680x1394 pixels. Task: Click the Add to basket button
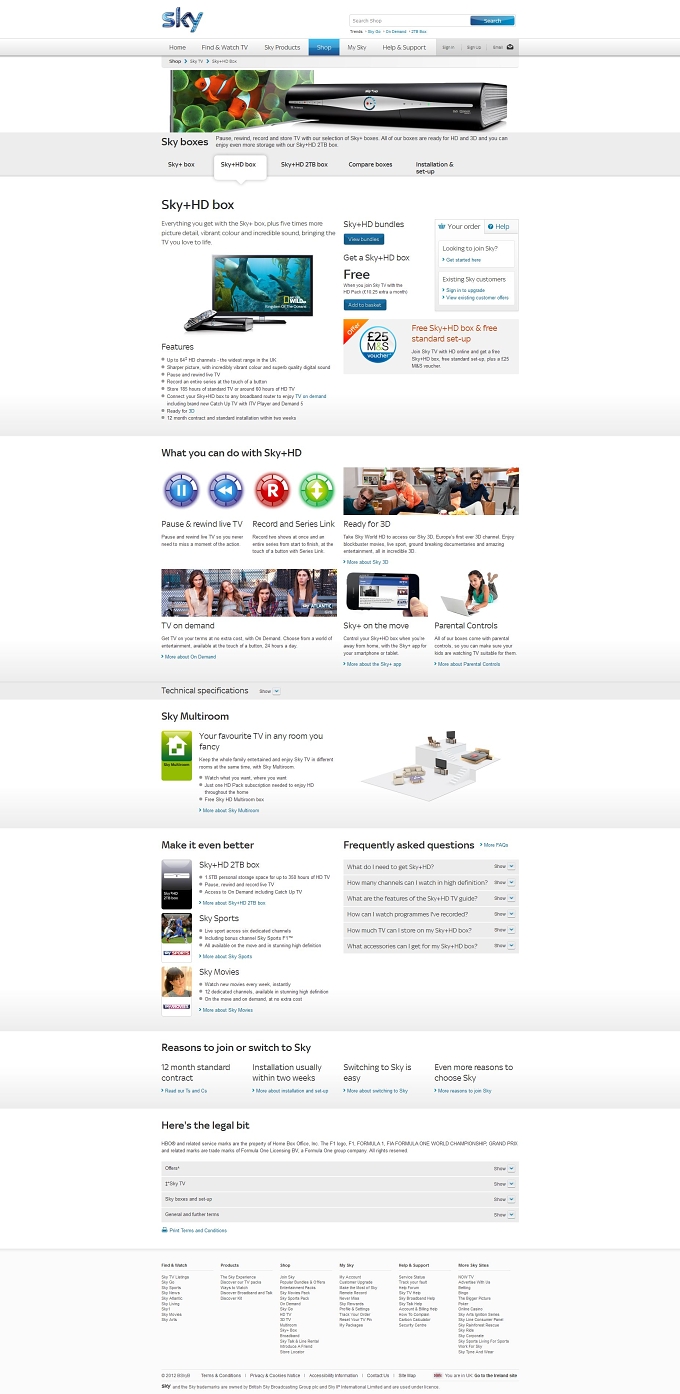(364, 304)
